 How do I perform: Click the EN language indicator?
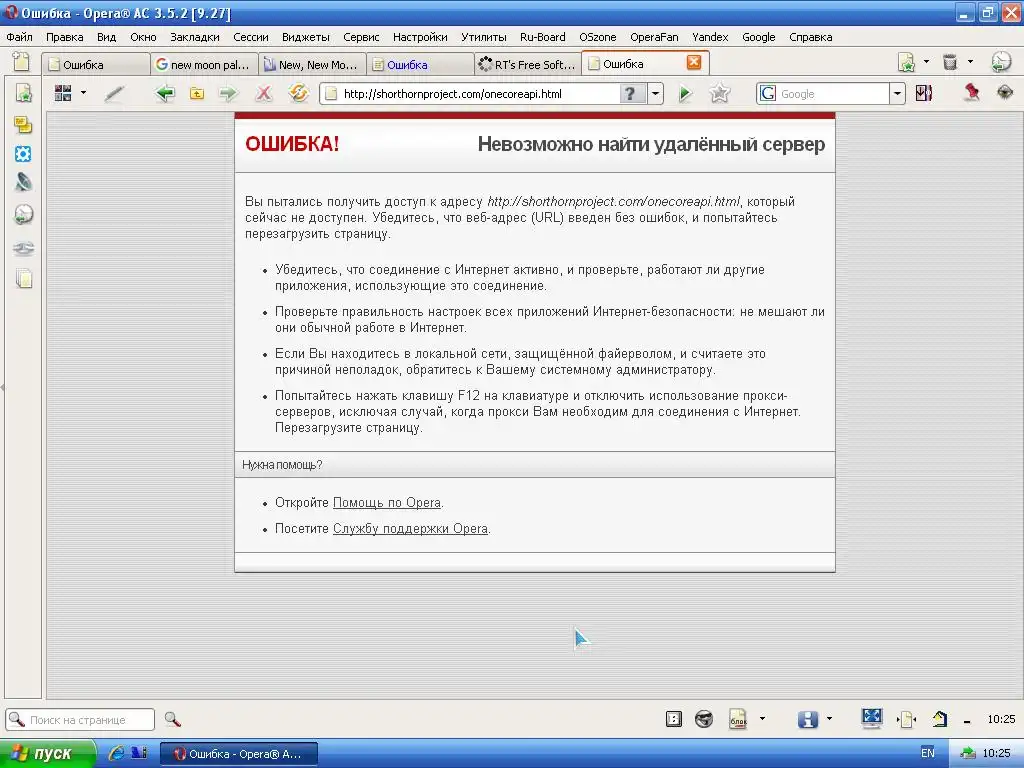tap(927, 753)
